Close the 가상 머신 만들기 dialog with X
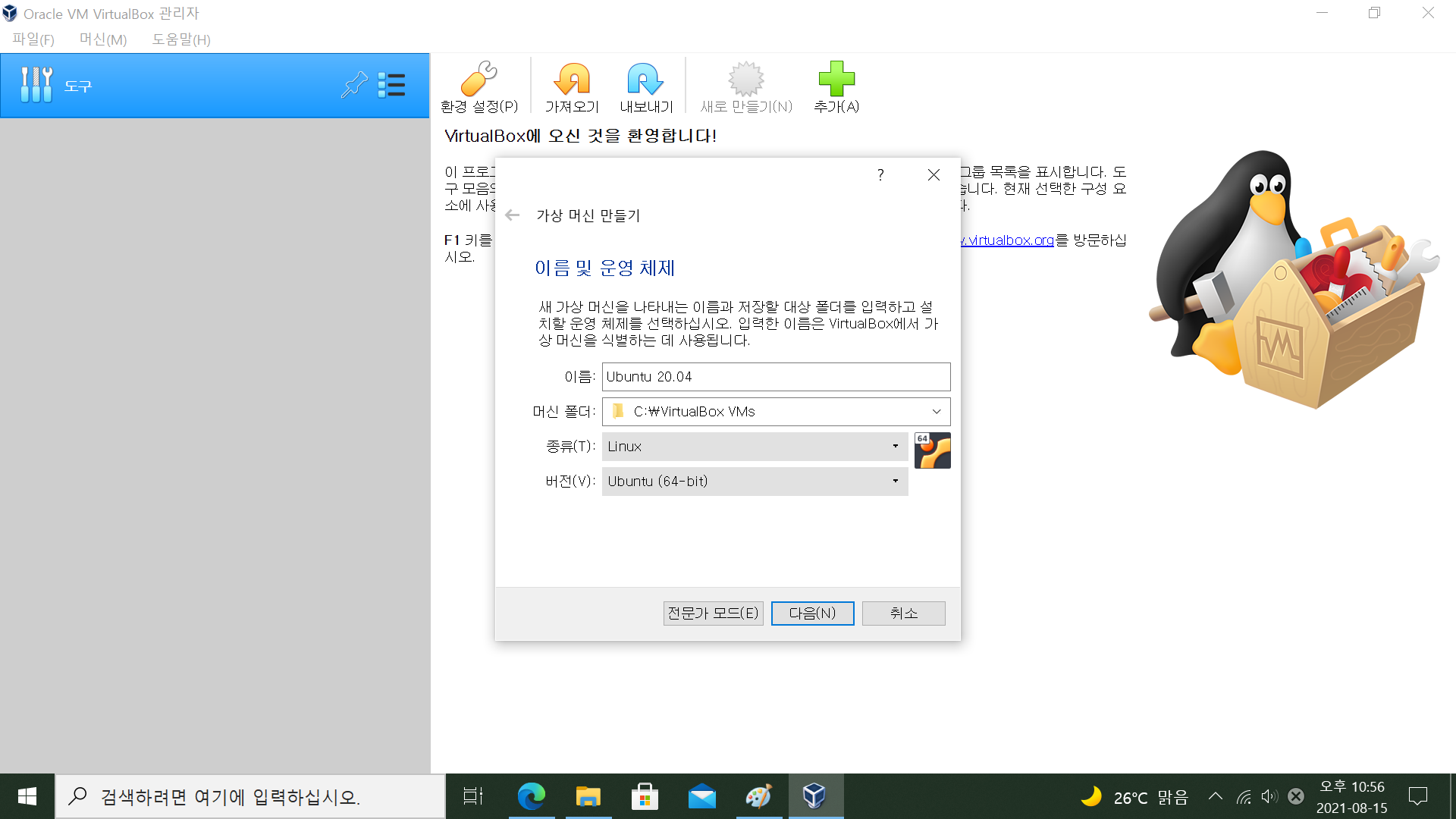1456x819 pixels. tap(934, 175)
